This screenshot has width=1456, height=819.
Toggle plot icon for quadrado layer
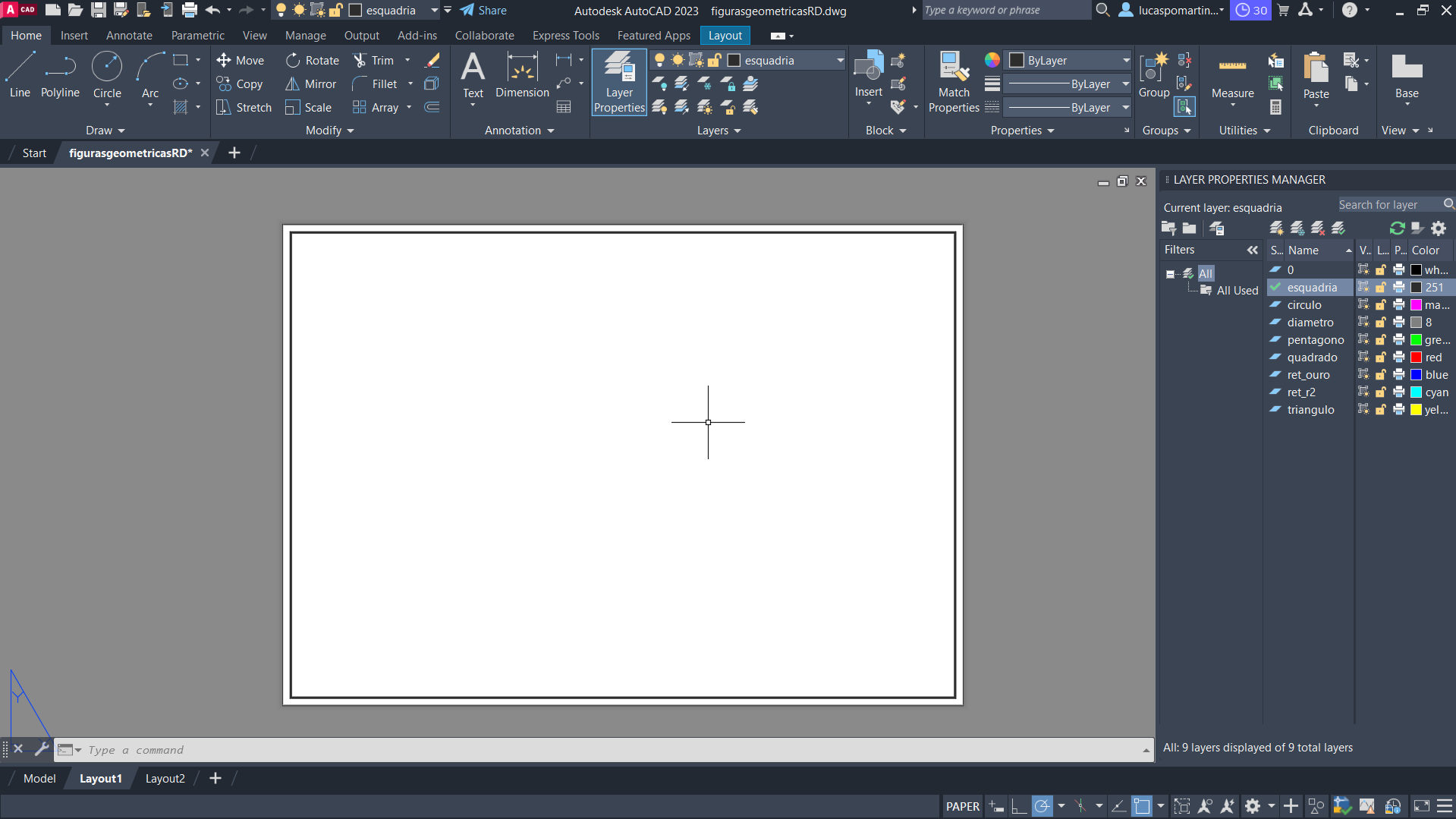(1398, 358)
